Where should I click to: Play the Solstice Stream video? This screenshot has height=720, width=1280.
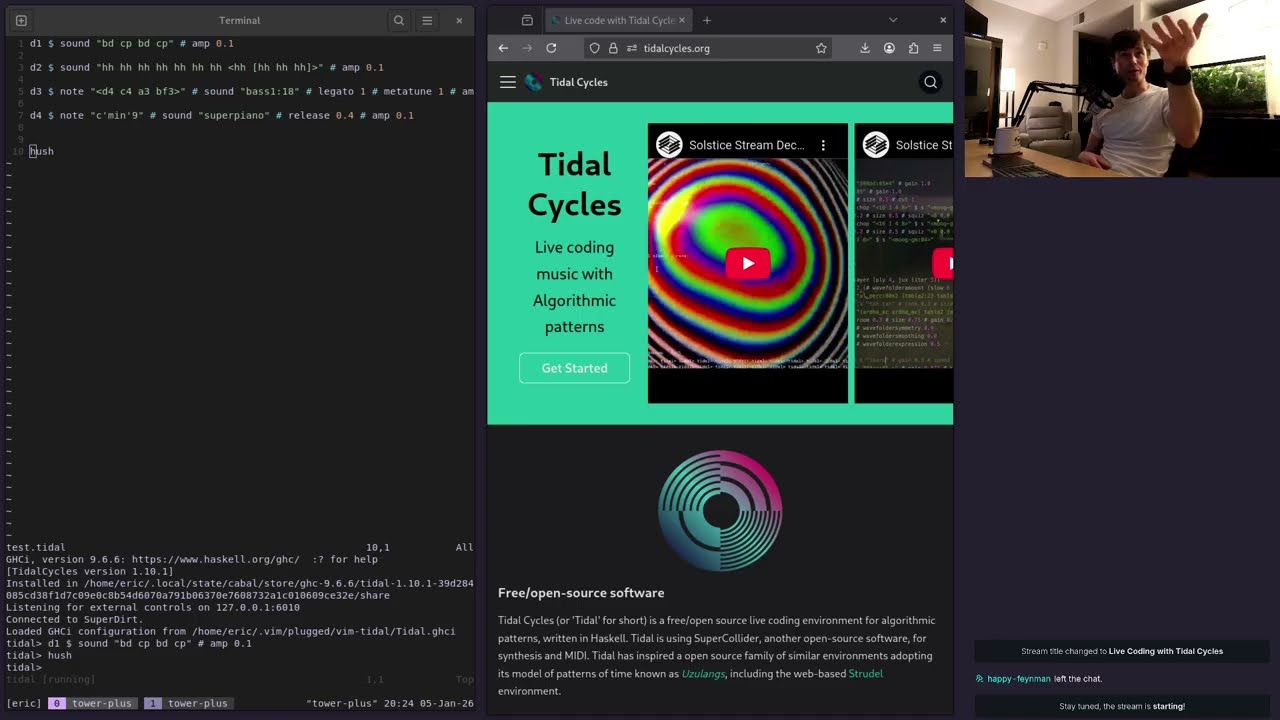748,263
